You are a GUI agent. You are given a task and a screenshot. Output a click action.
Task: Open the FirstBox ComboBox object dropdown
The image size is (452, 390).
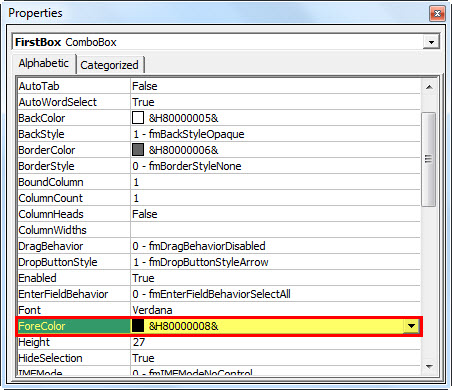tap(431, 42)
